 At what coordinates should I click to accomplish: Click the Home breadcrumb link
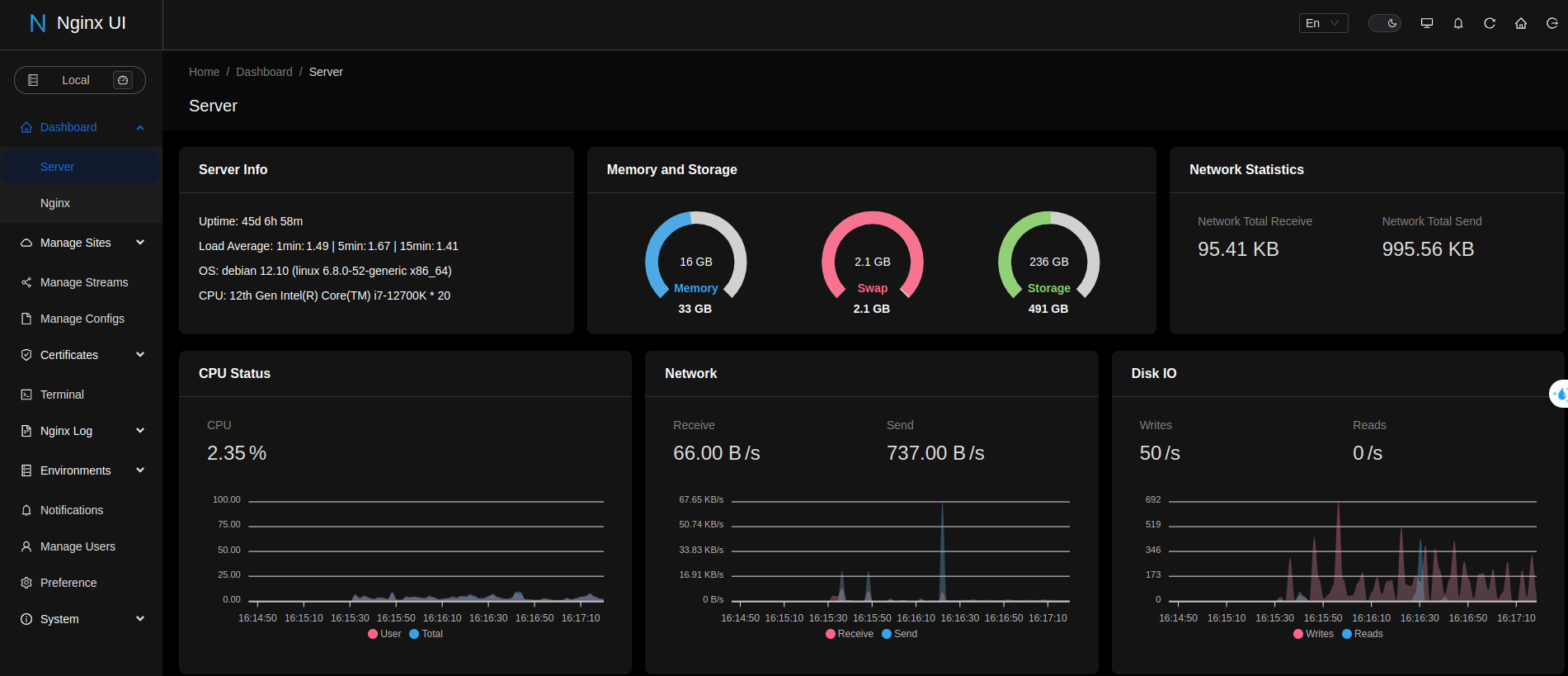click(204, 72)
